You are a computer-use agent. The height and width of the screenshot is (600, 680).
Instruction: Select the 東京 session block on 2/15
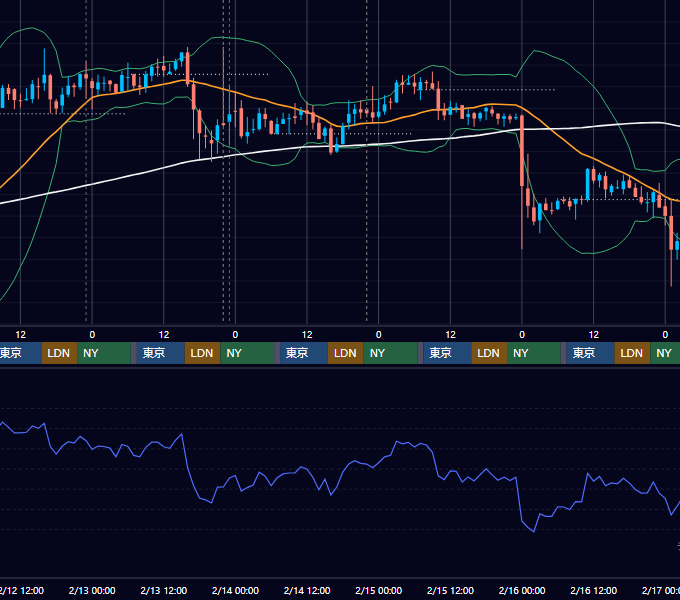447,353
